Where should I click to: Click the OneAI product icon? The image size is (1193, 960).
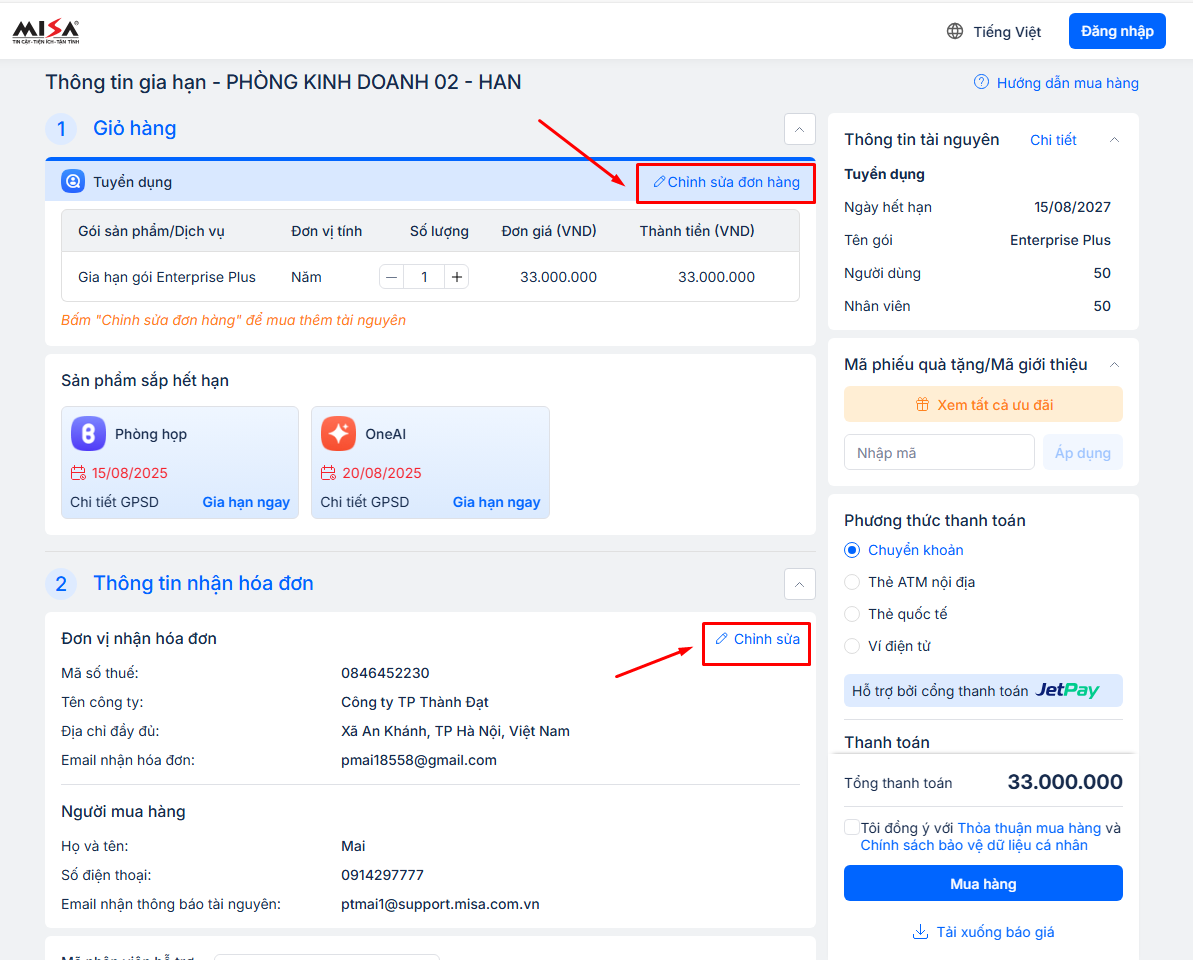pos(338,434)
